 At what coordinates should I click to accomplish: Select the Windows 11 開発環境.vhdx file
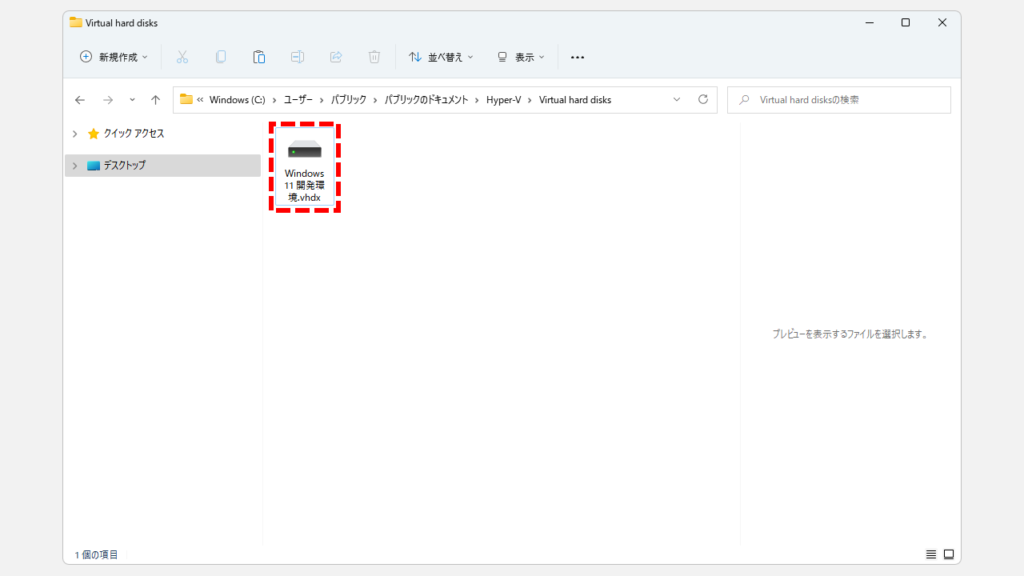pos(304,167)
